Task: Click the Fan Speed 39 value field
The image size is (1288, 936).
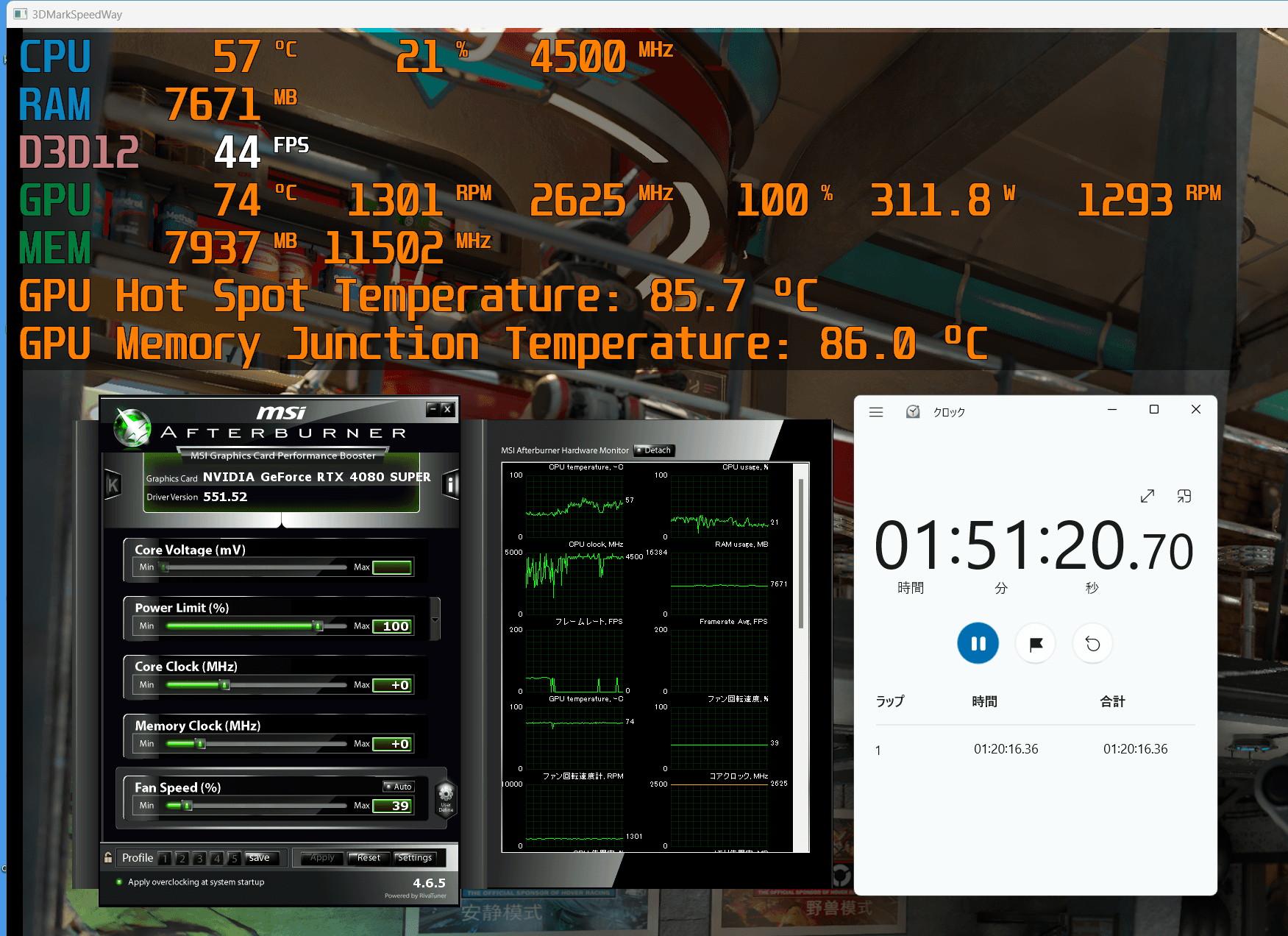Action: coord(392,806)
